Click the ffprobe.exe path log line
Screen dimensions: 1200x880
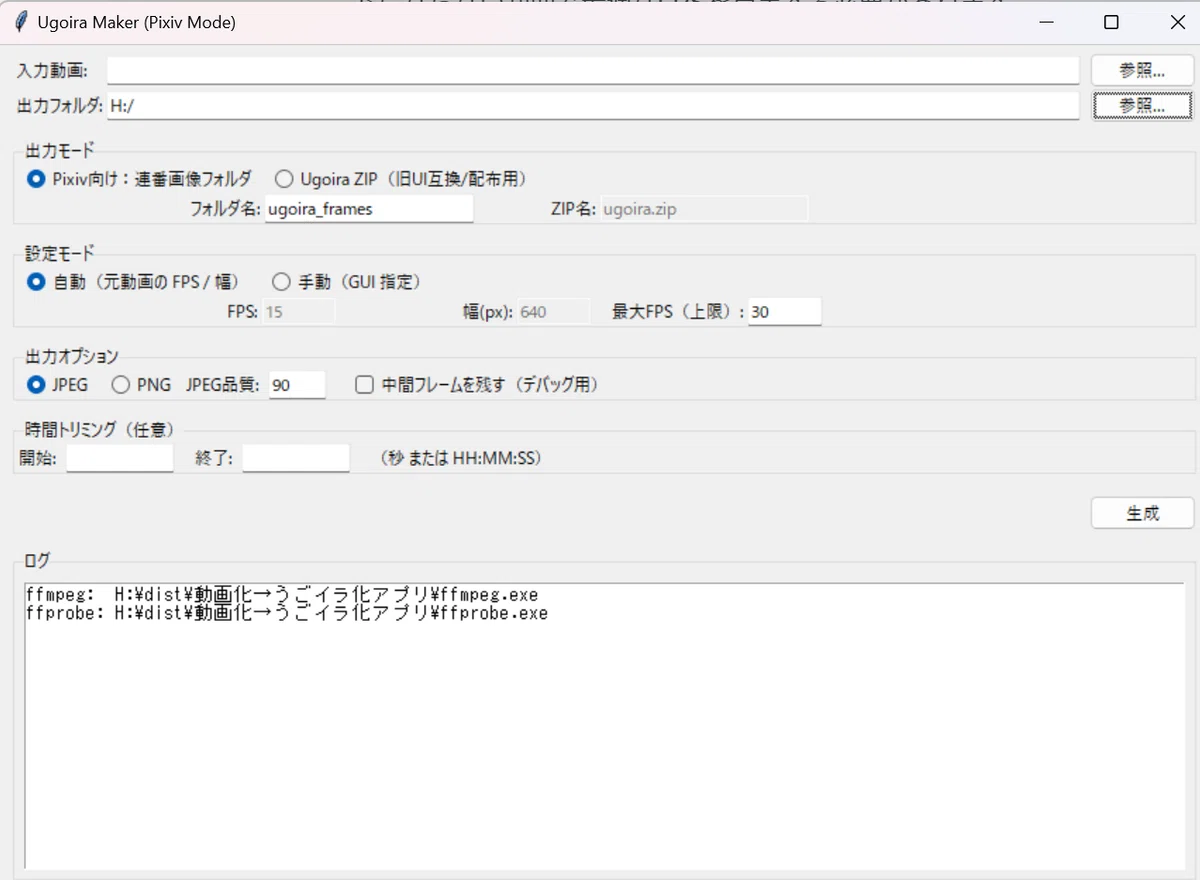[x=287, y=613]
